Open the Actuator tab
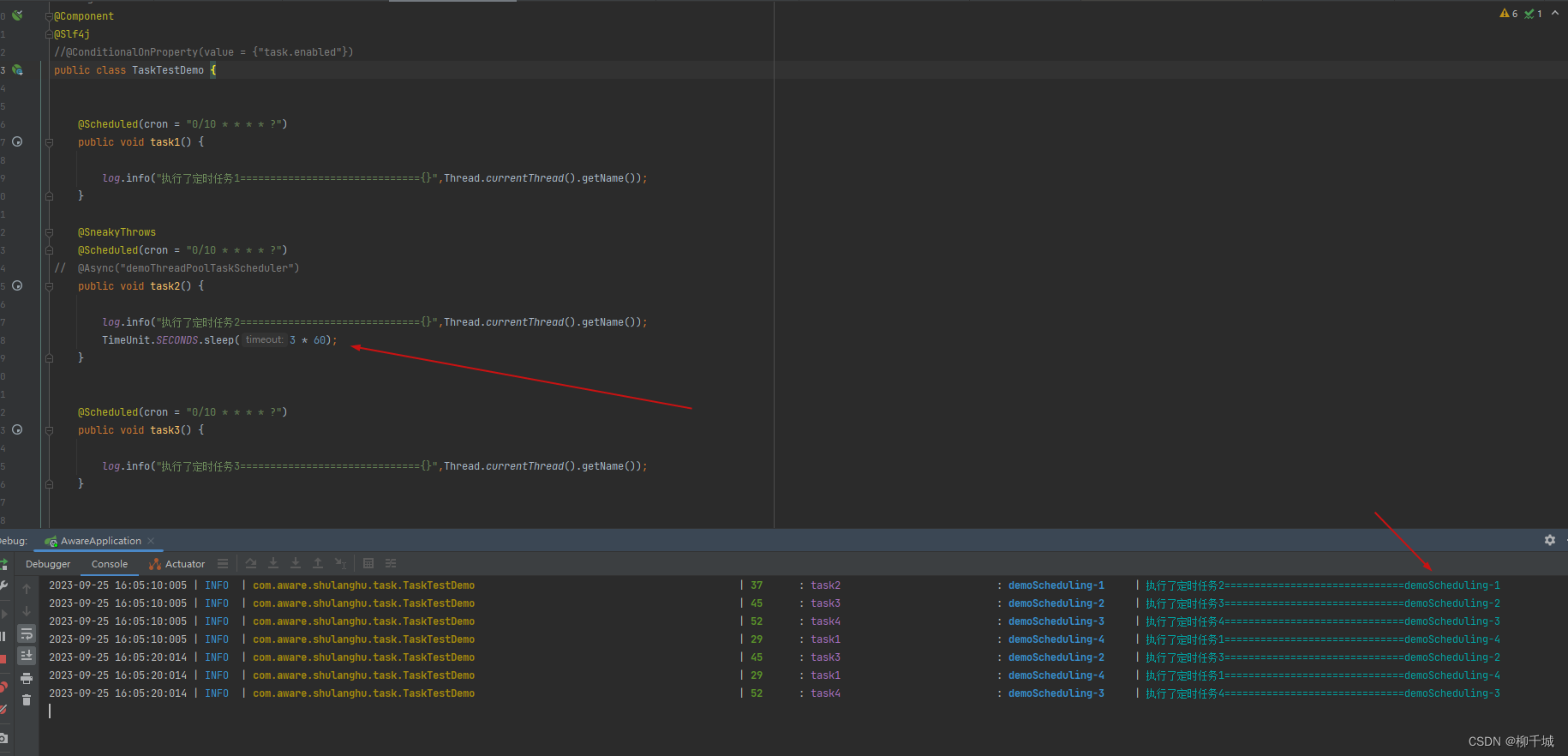The width and height of the screenshot is (1568, 756). [177, 564]
